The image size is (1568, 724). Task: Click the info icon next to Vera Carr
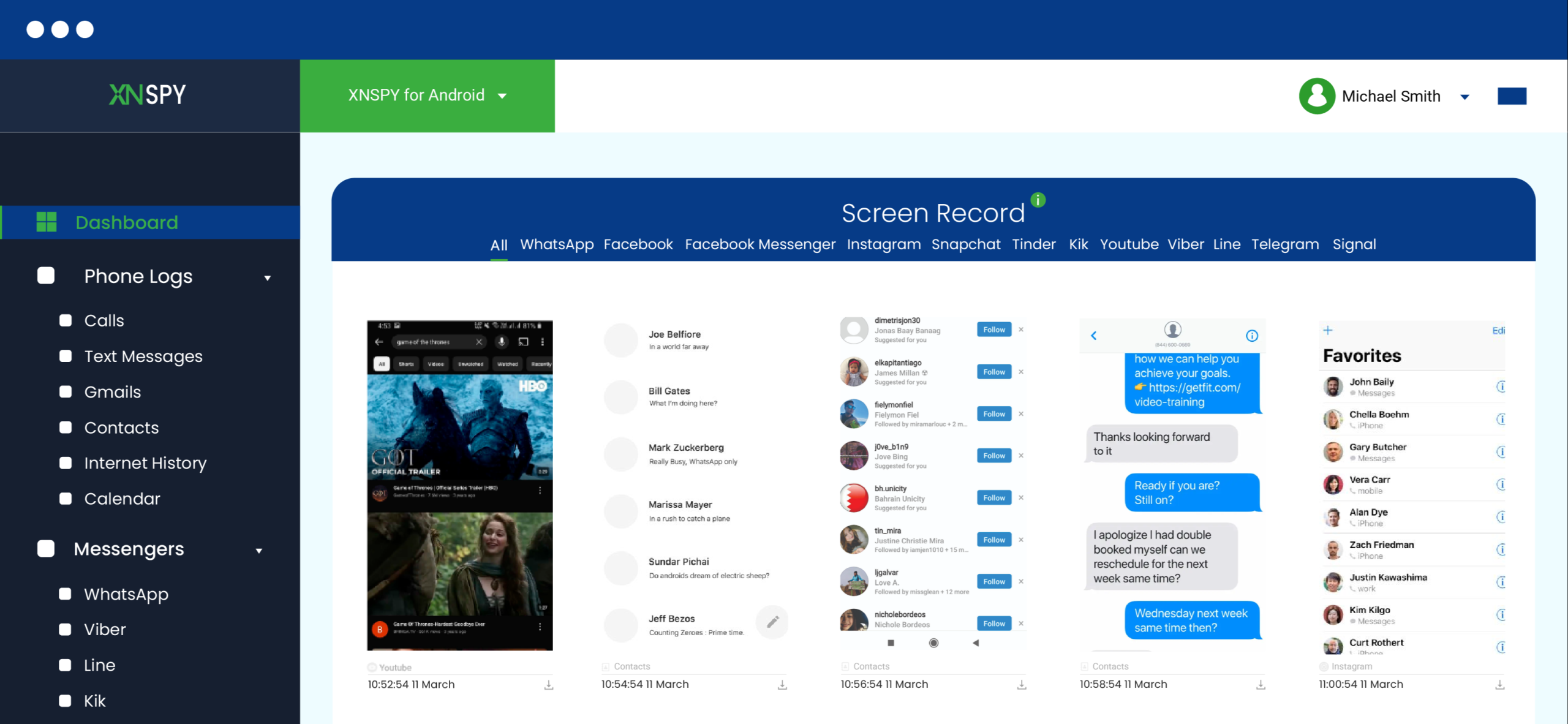tap(1501, 485)
